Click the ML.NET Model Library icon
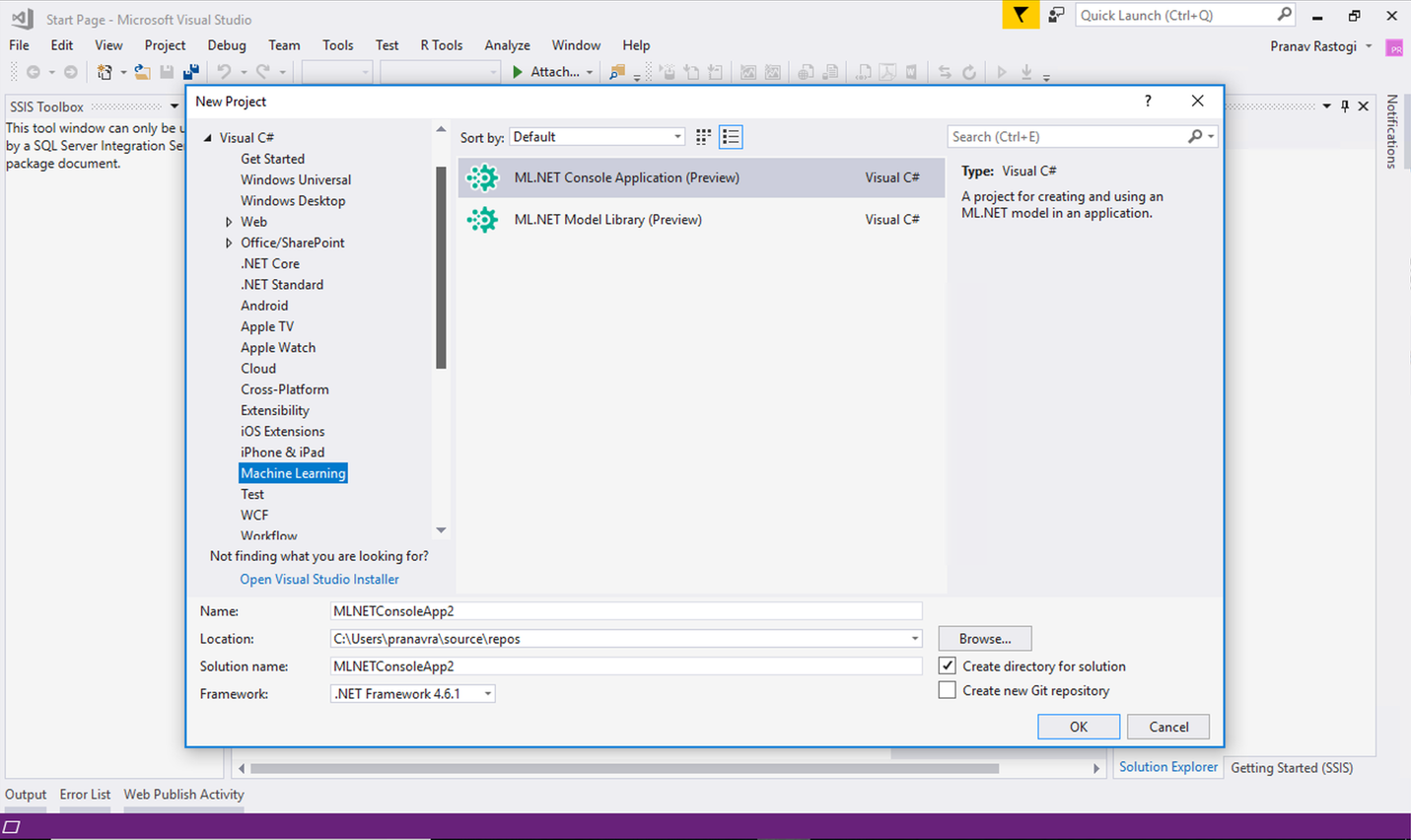Image resolution: width=1411 pixels, height=840 pixels. point(483,220)
